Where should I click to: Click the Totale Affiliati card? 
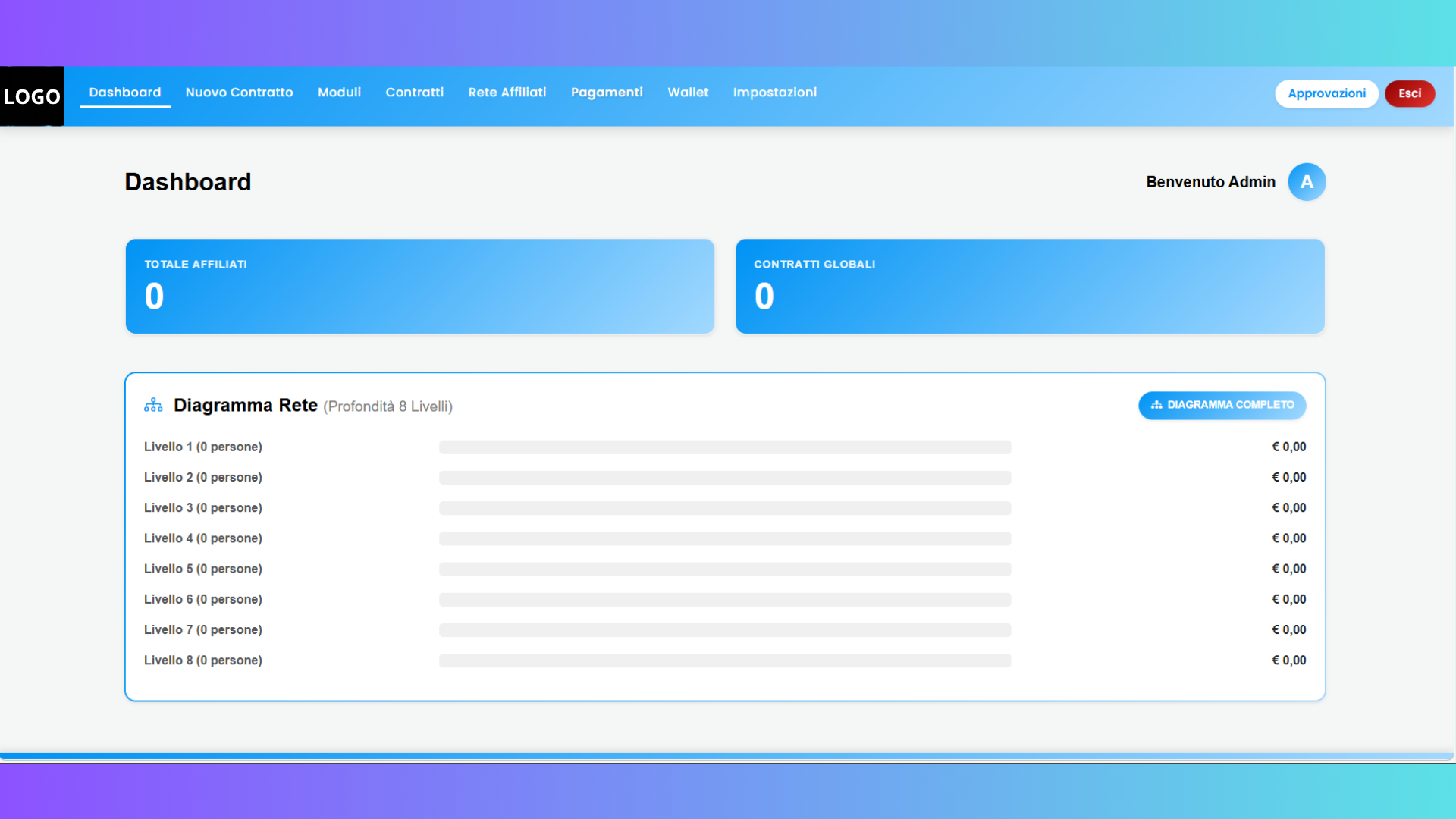pyautogui.click(x=420, y=287)
